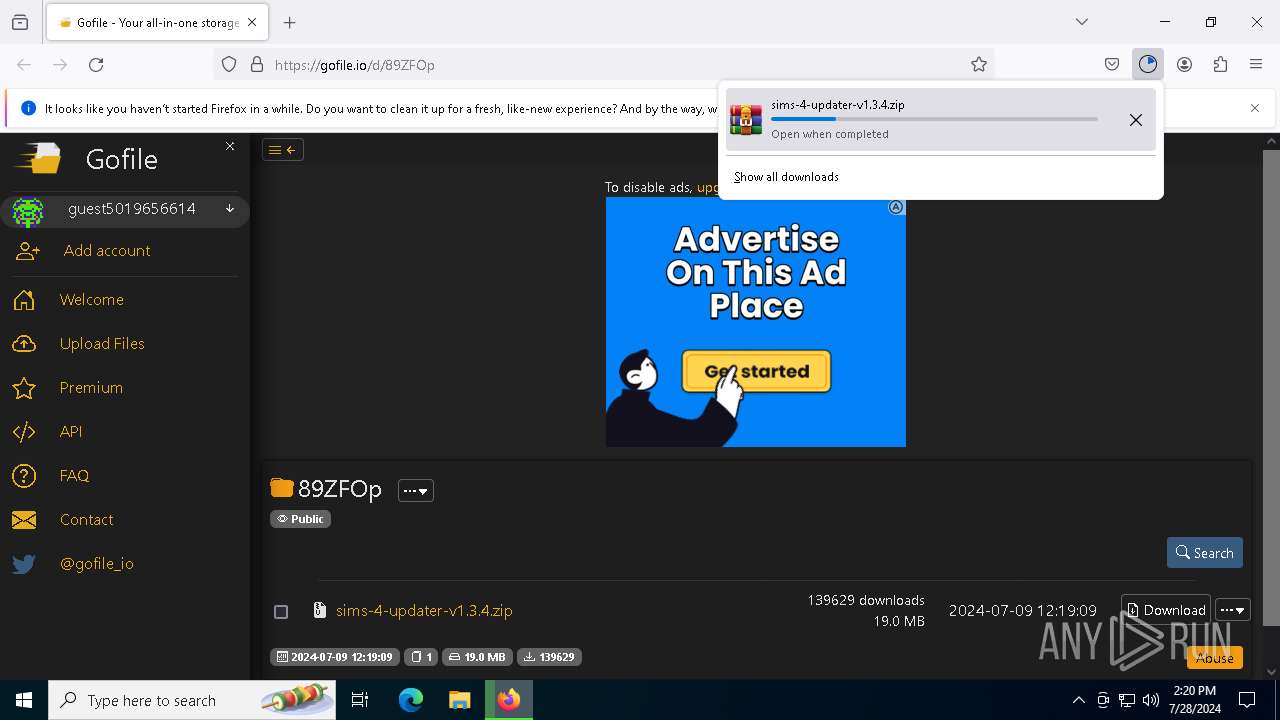
Task: Launch Microsoft Edge from the taskbar
Action: pyautogui.click(x=411, y=700)
